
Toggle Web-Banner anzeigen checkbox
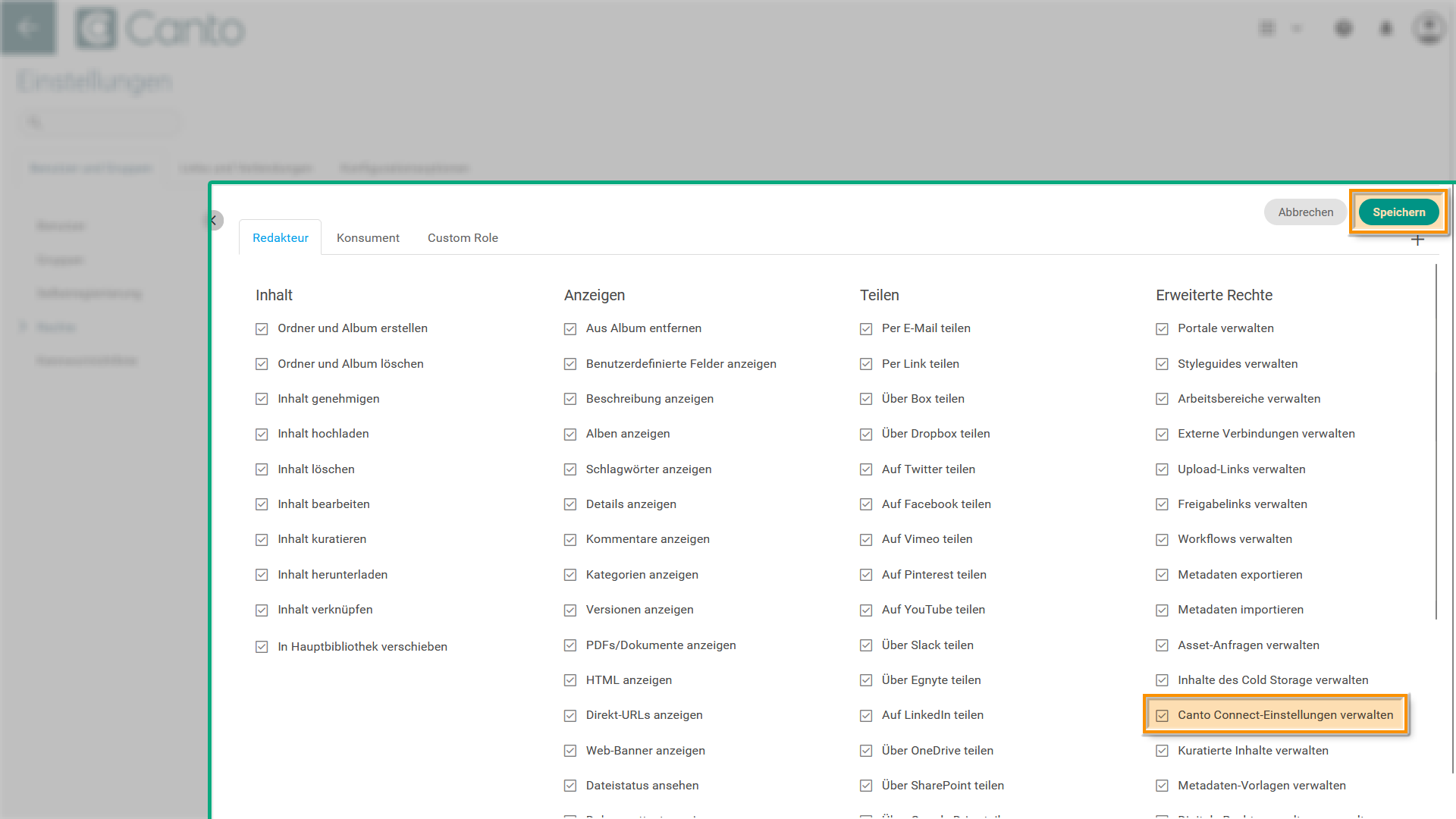click(570, 751)
